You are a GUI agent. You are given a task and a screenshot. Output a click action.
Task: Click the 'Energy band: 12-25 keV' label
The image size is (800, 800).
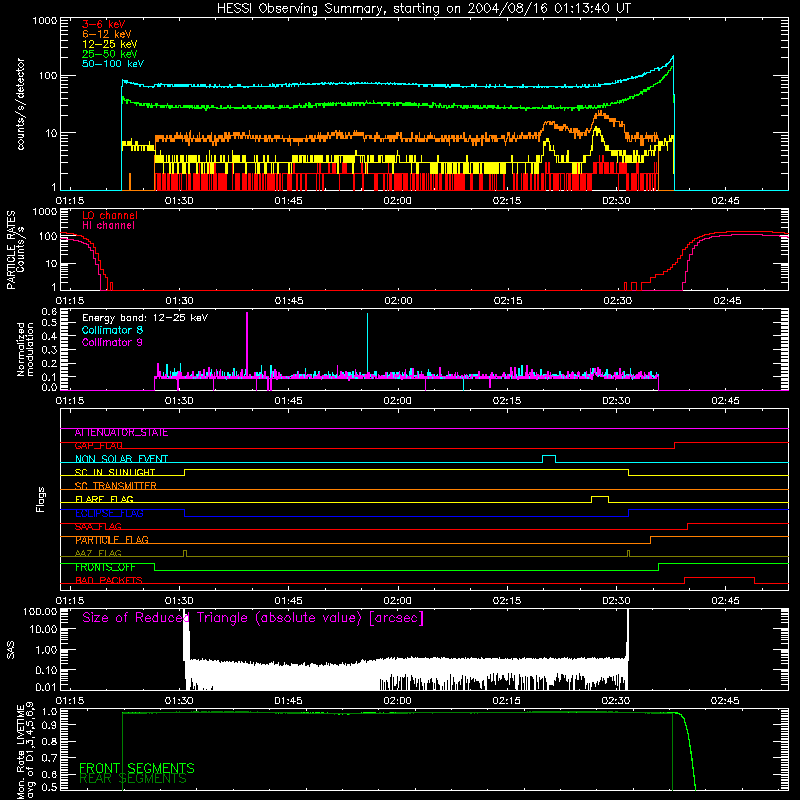(145, 318)
